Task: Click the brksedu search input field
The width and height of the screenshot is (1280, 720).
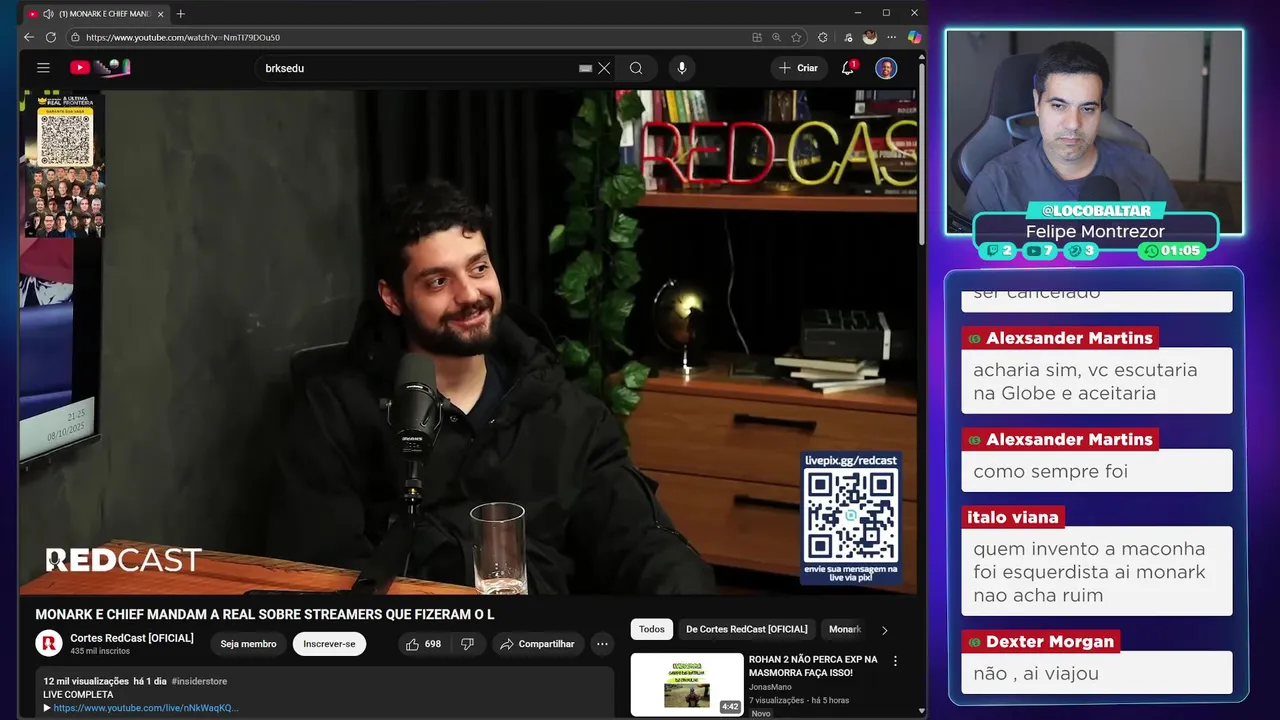Action: pyautogui.click(x=415, y=68)
